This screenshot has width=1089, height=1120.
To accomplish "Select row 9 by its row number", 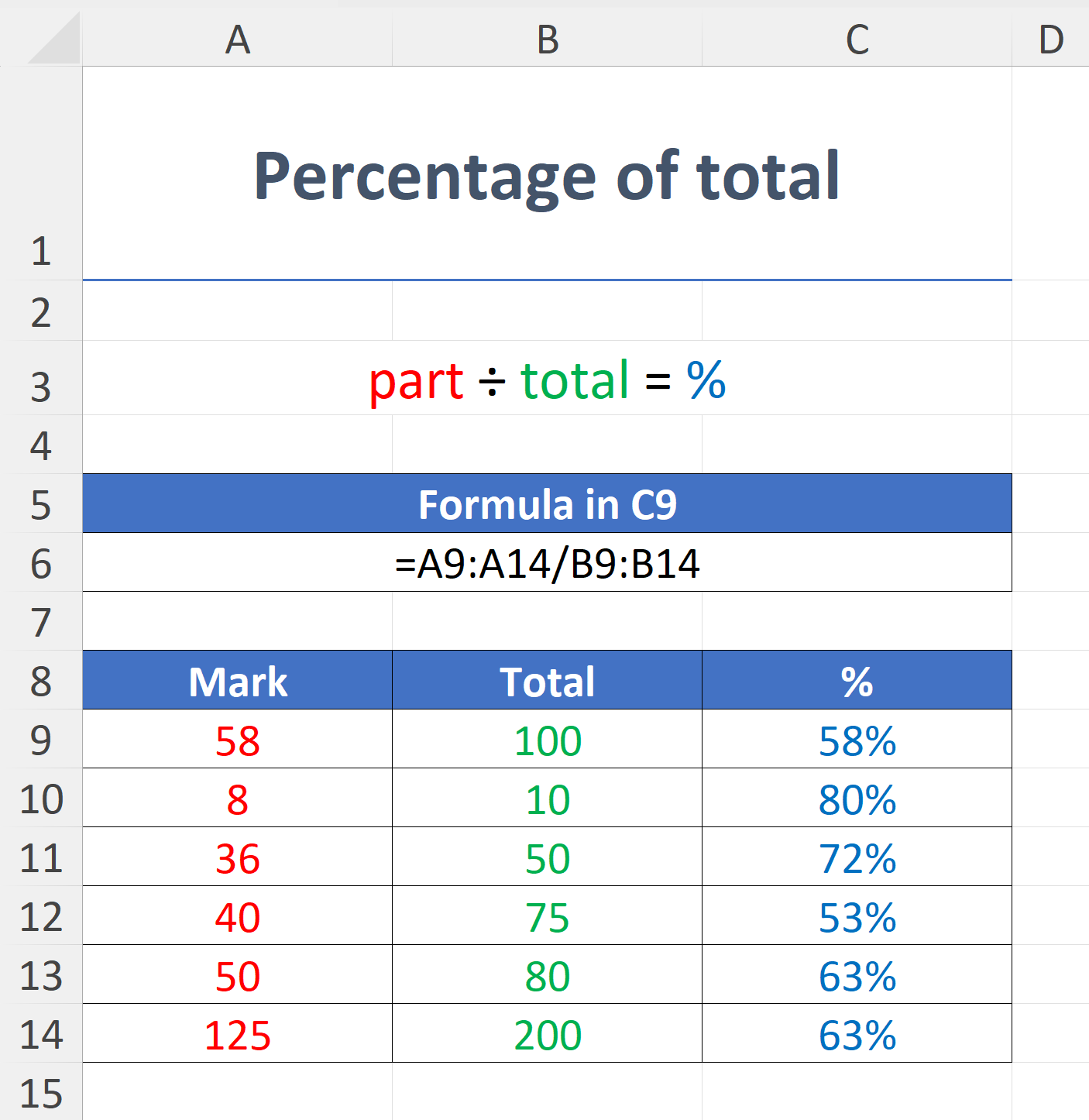I will [x=44, y=740].
